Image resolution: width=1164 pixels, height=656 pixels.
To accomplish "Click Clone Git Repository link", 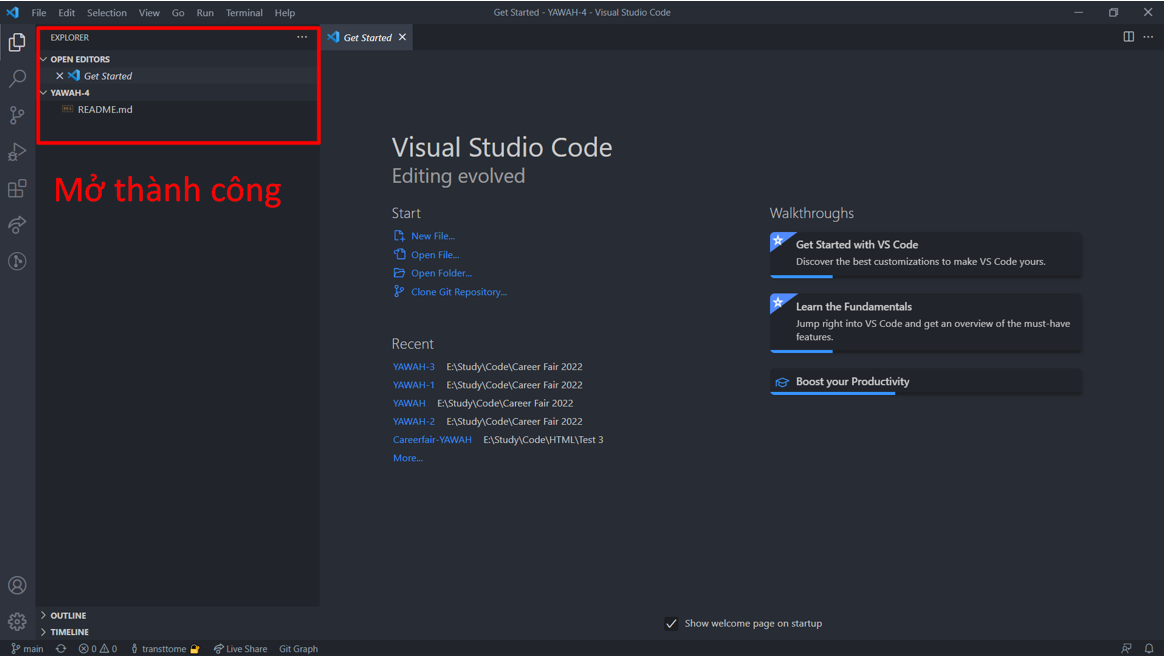I will [x=459, y=292].
